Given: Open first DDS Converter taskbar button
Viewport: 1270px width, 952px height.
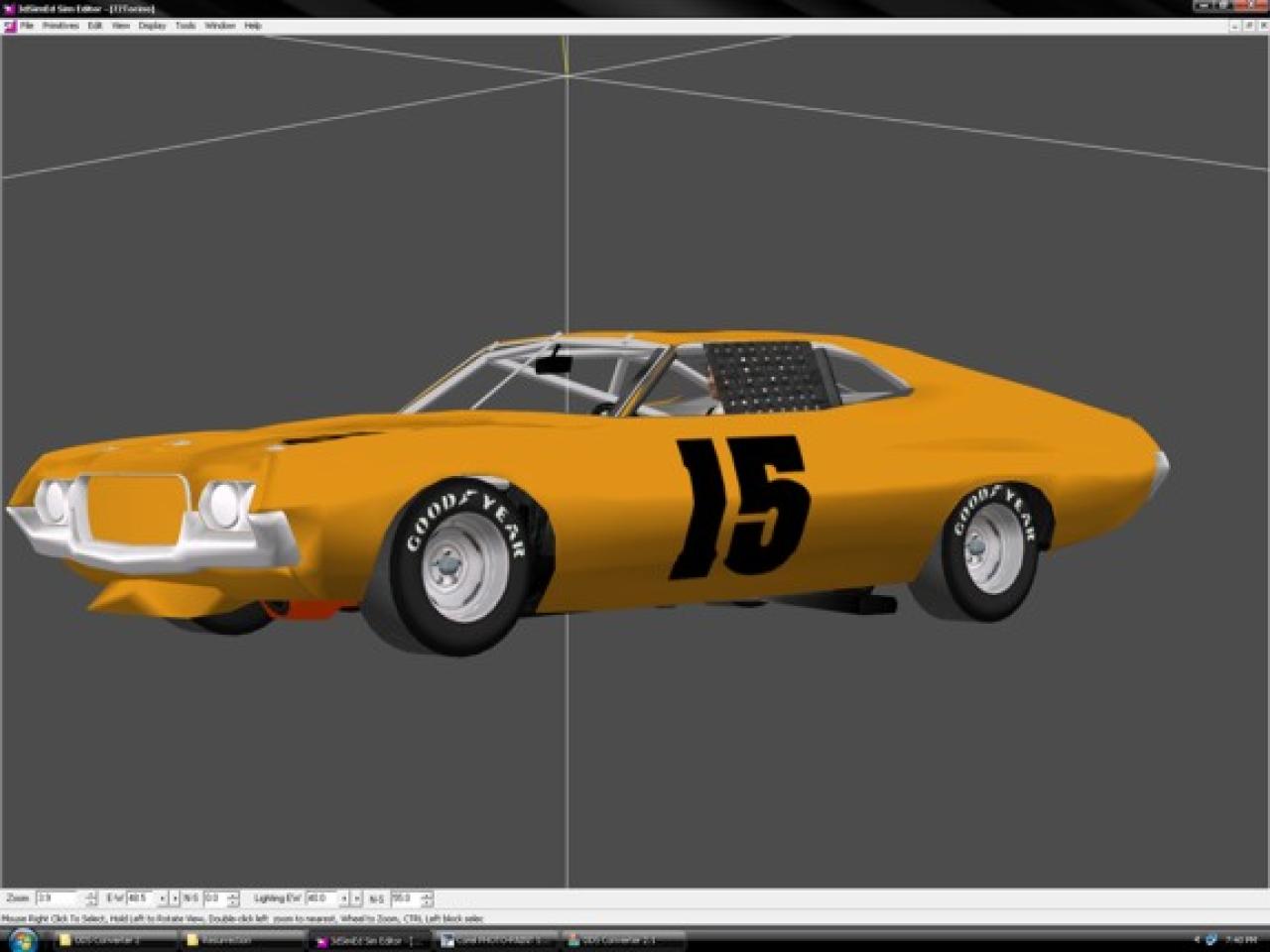Looking at the screenshot, I should [114, 940].
